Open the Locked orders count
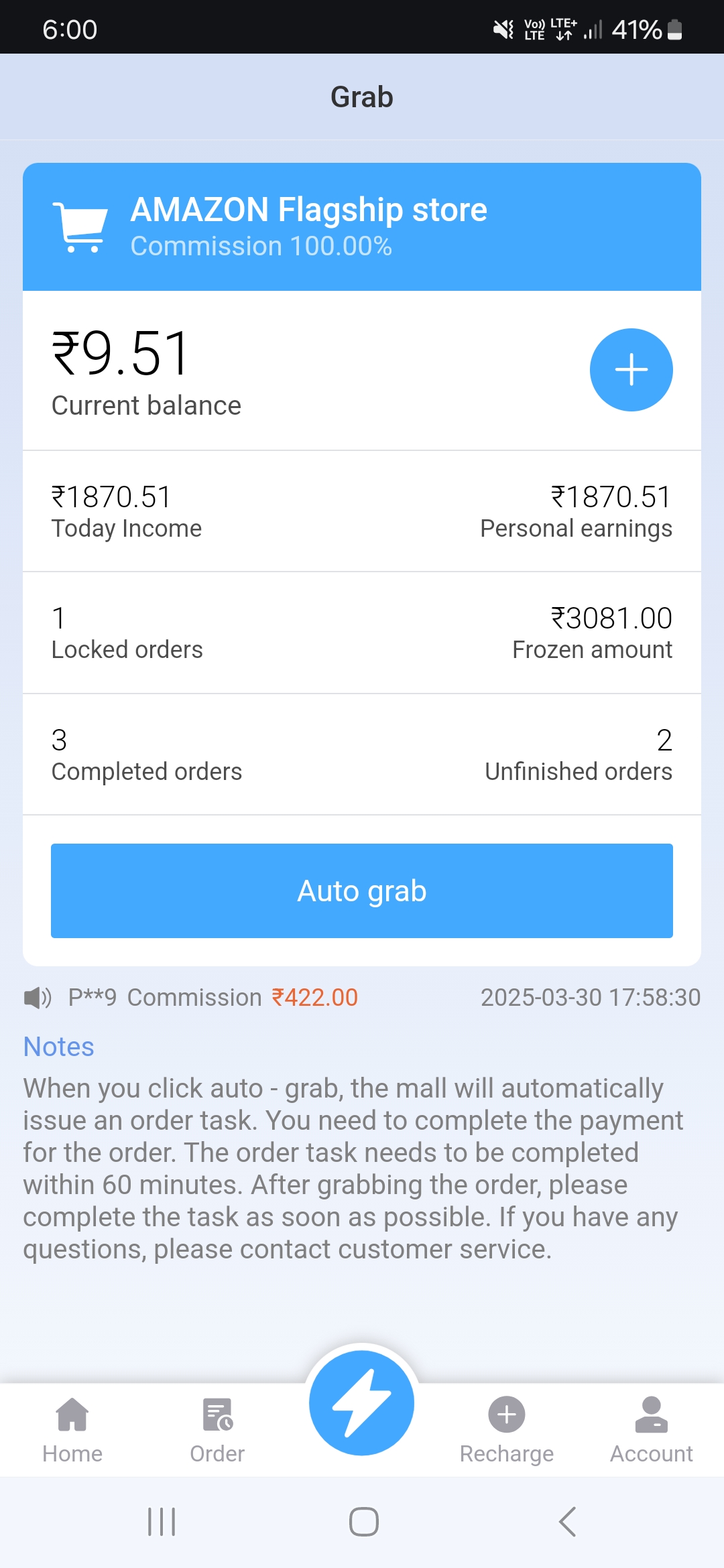Screen dimensions: 724x1568 pos(59,618)
